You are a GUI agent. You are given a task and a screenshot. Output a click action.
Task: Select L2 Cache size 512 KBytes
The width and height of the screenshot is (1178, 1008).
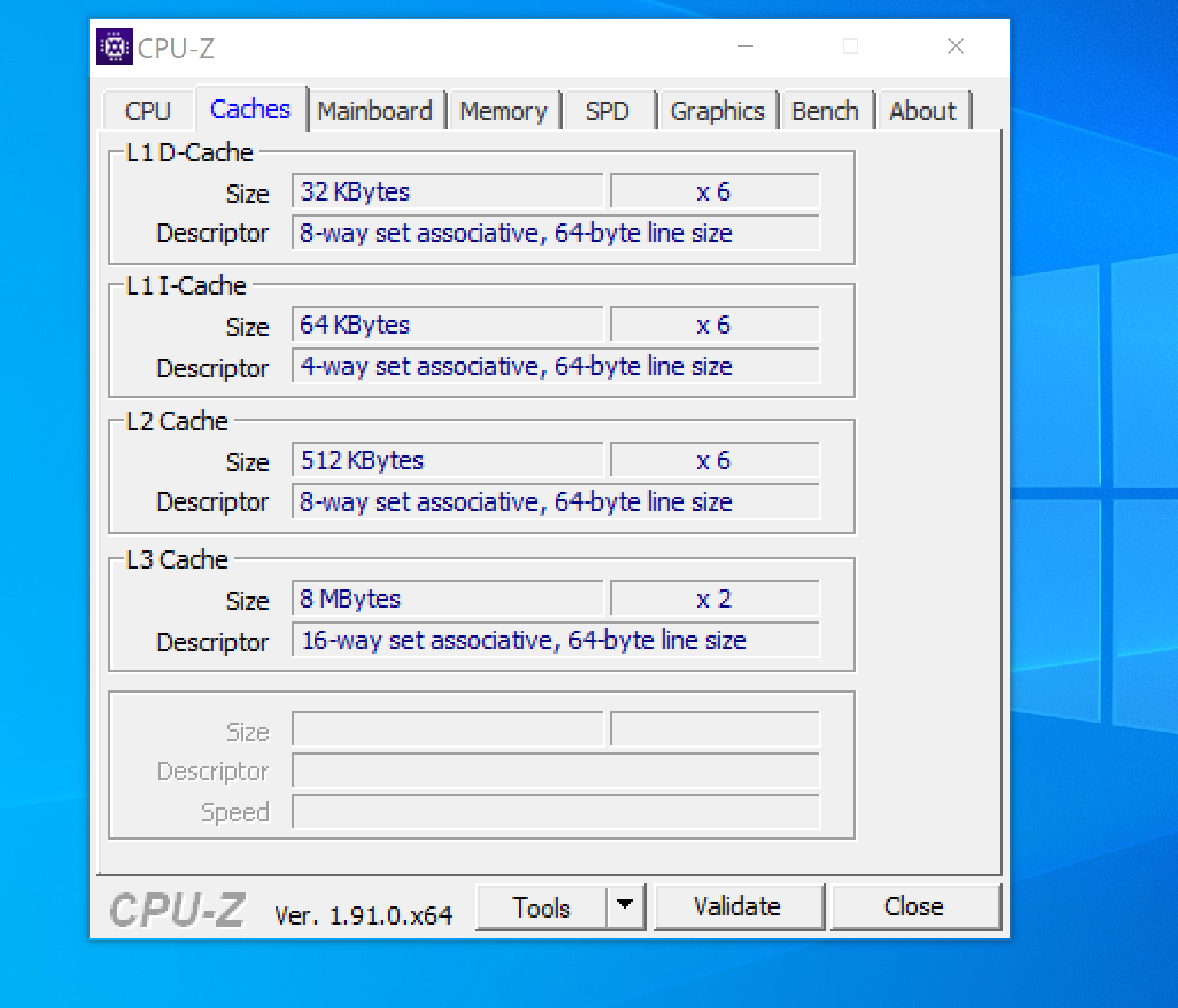(x=448, y=460)
